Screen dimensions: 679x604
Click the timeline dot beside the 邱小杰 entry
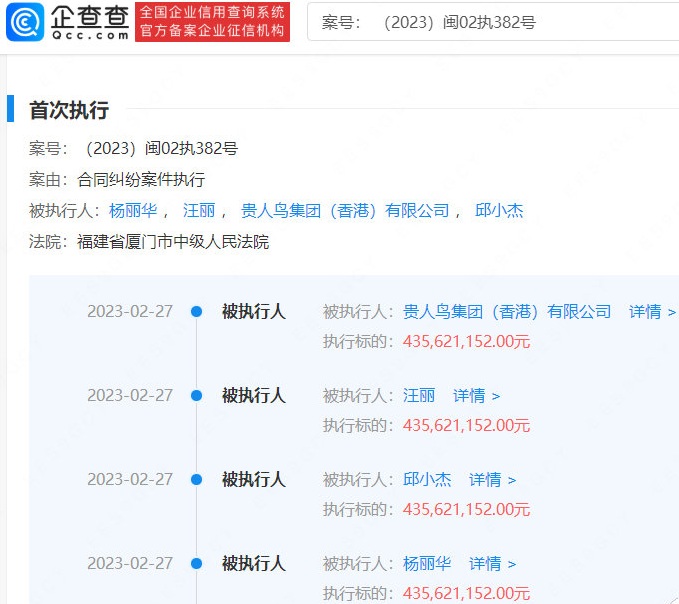tap(197, 480)
